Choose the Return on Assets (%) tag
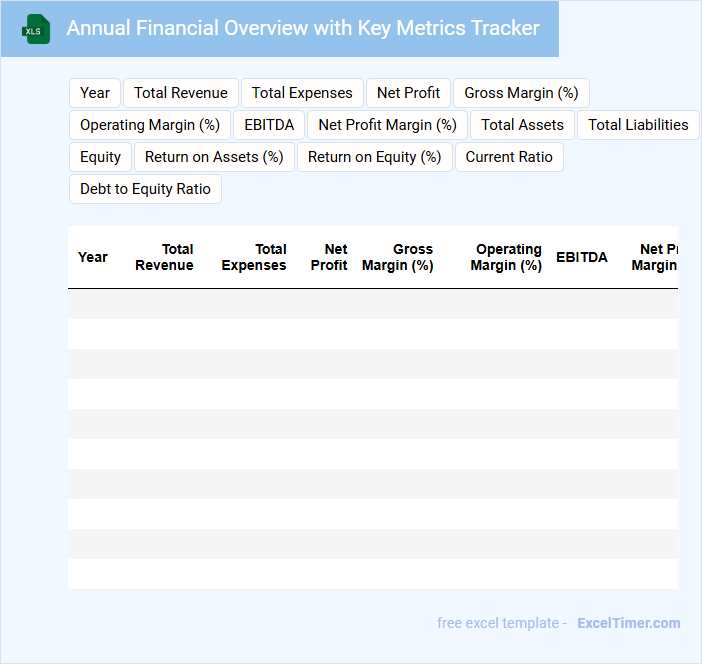The height and width of the screenshot is (664, 702). pyautogui.click(x=214, y=157)
